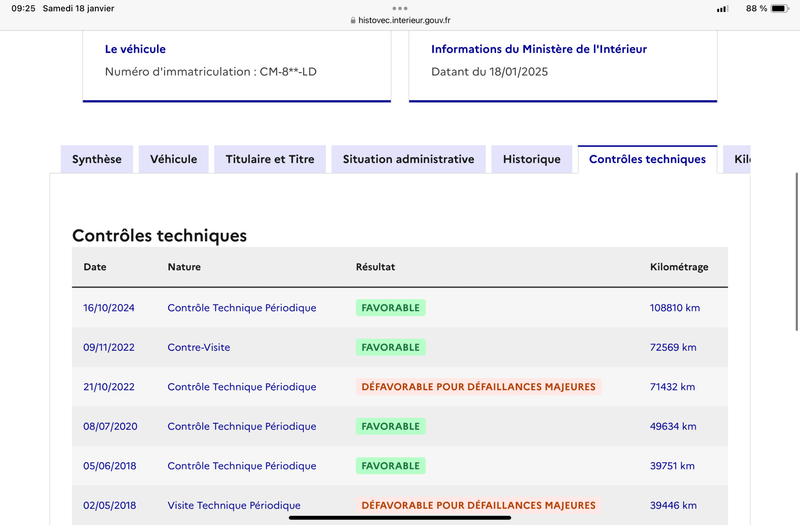This screenshot has width=800, height=525.
Task: Tap the battery icon in status bar
Action: (x=780, y=9)
